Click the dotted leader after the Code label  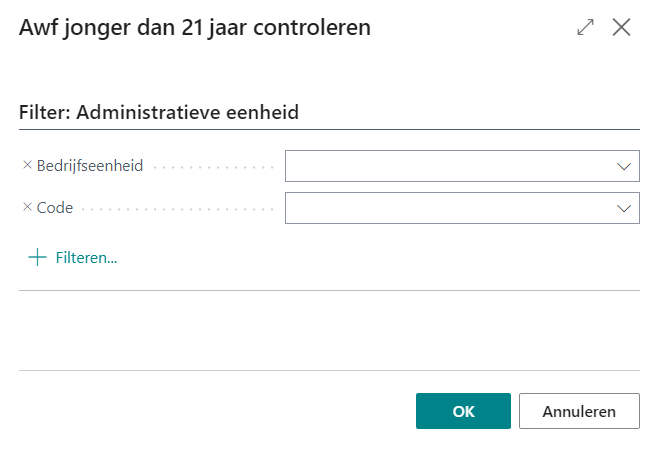178,209
